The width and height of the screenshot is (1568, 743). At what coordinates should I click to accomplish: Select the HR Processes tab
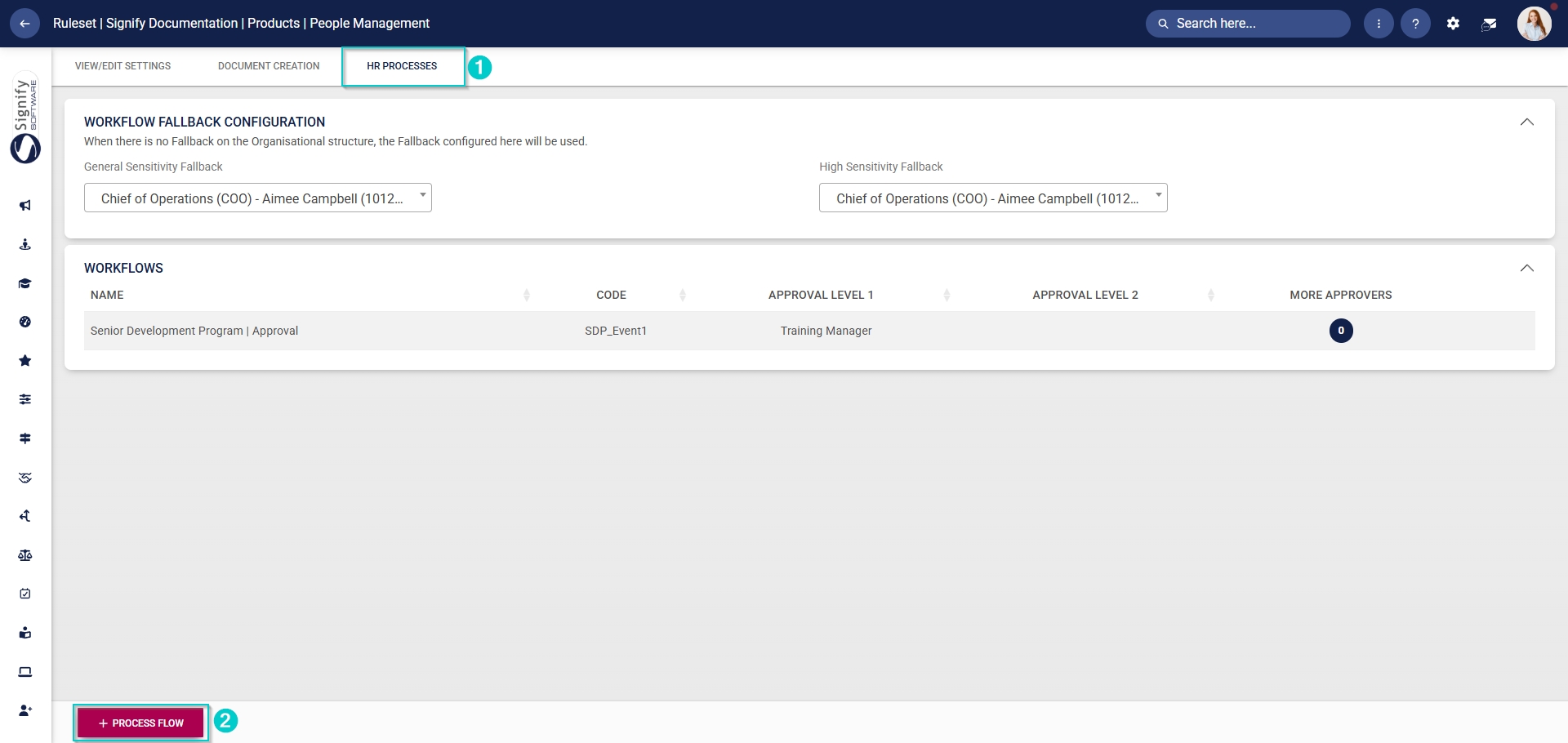(x=402, y=66)
